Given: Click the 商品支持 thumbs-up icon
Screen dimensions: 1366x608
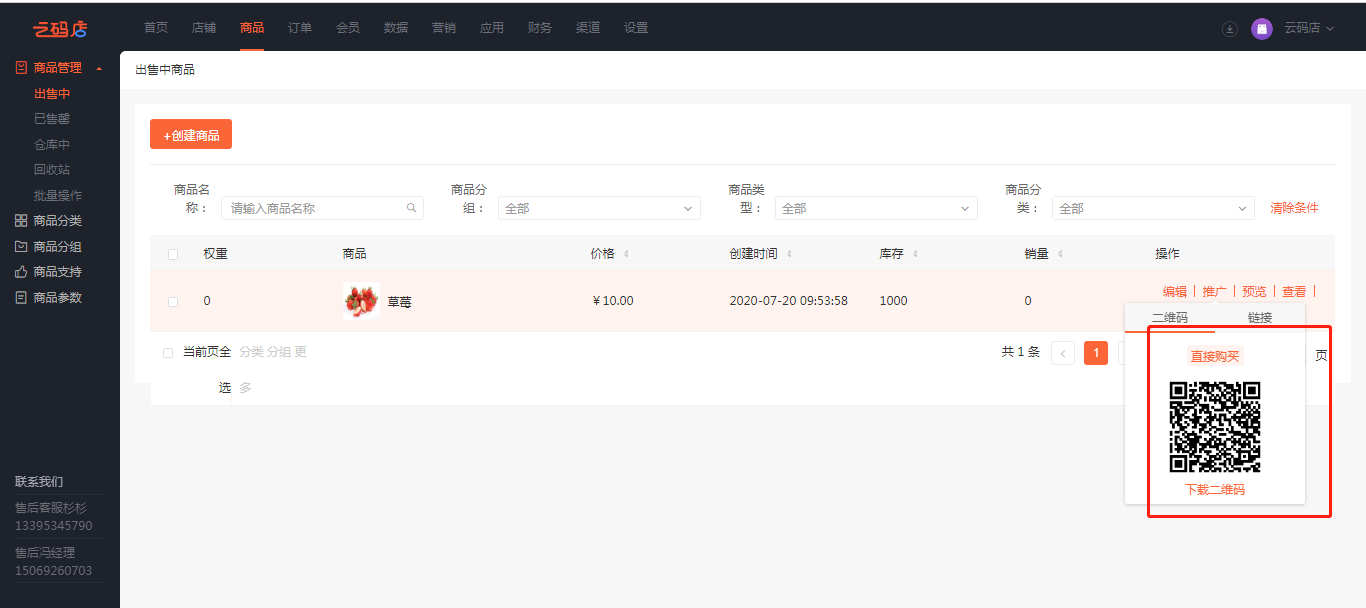Looking at the screenshot, I should pos(21,272).
